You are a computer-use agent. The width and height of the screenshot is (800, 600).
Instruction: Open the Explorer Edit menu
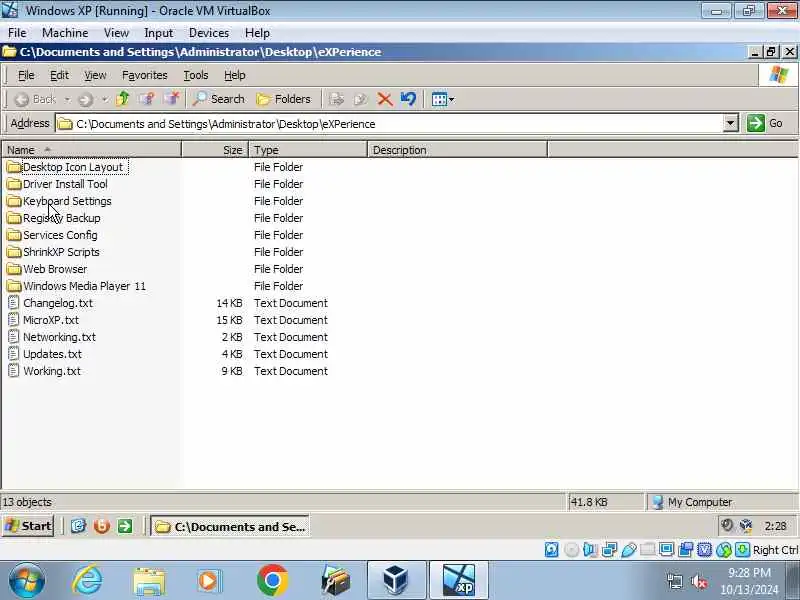59,75
